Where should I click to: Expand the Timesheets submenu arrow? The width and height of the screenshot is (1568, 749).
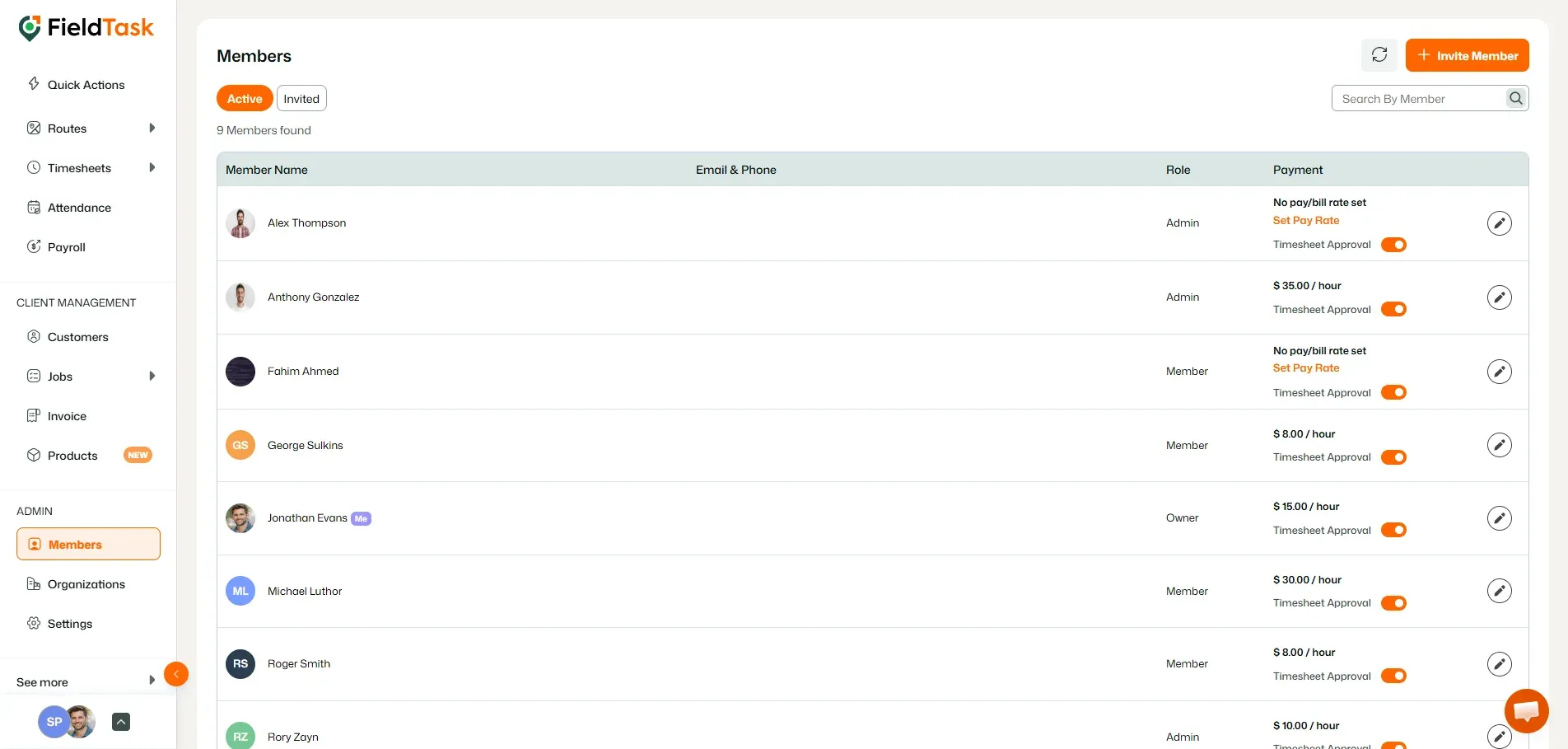[x=152, y=167]
